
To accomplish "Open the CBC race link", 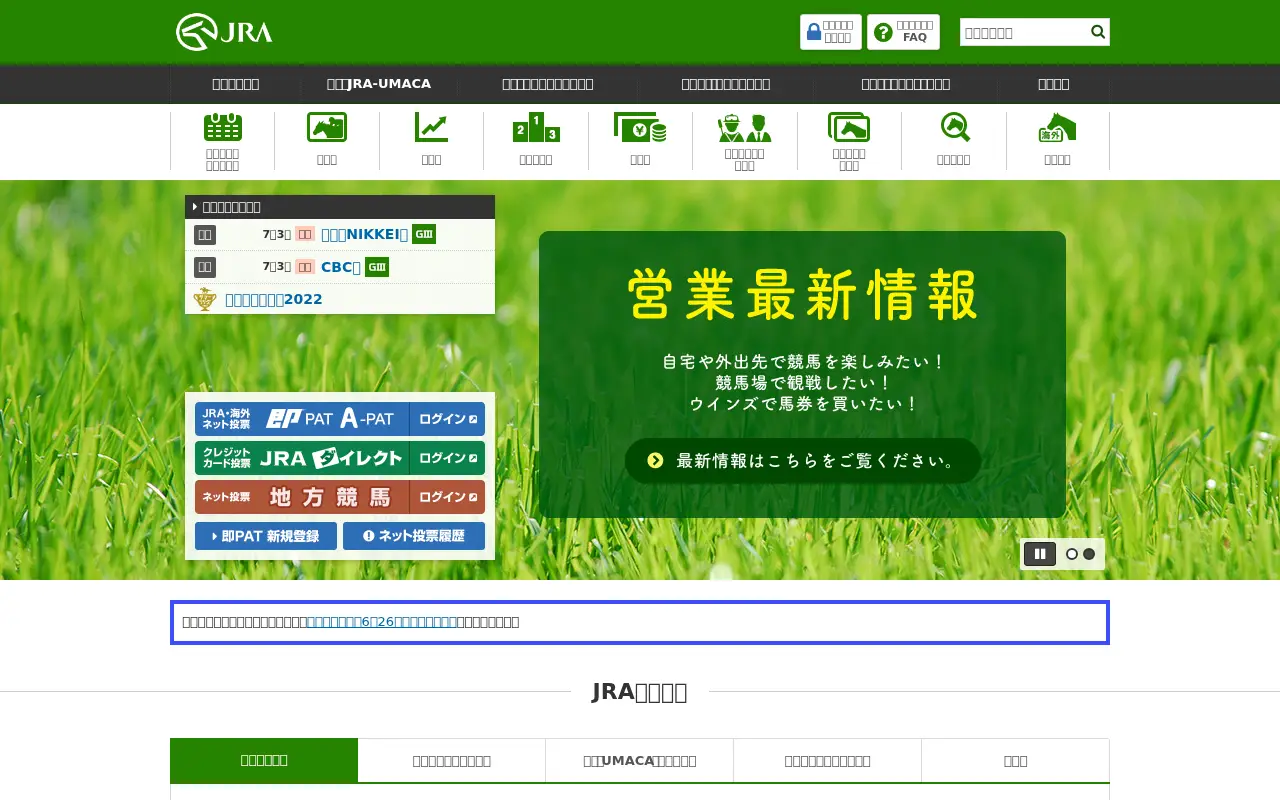I will (341, 267).
